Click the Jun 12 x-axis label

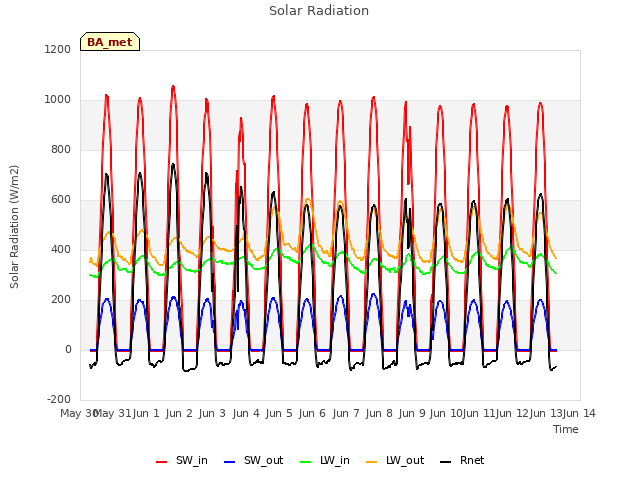tap(513, 413)
